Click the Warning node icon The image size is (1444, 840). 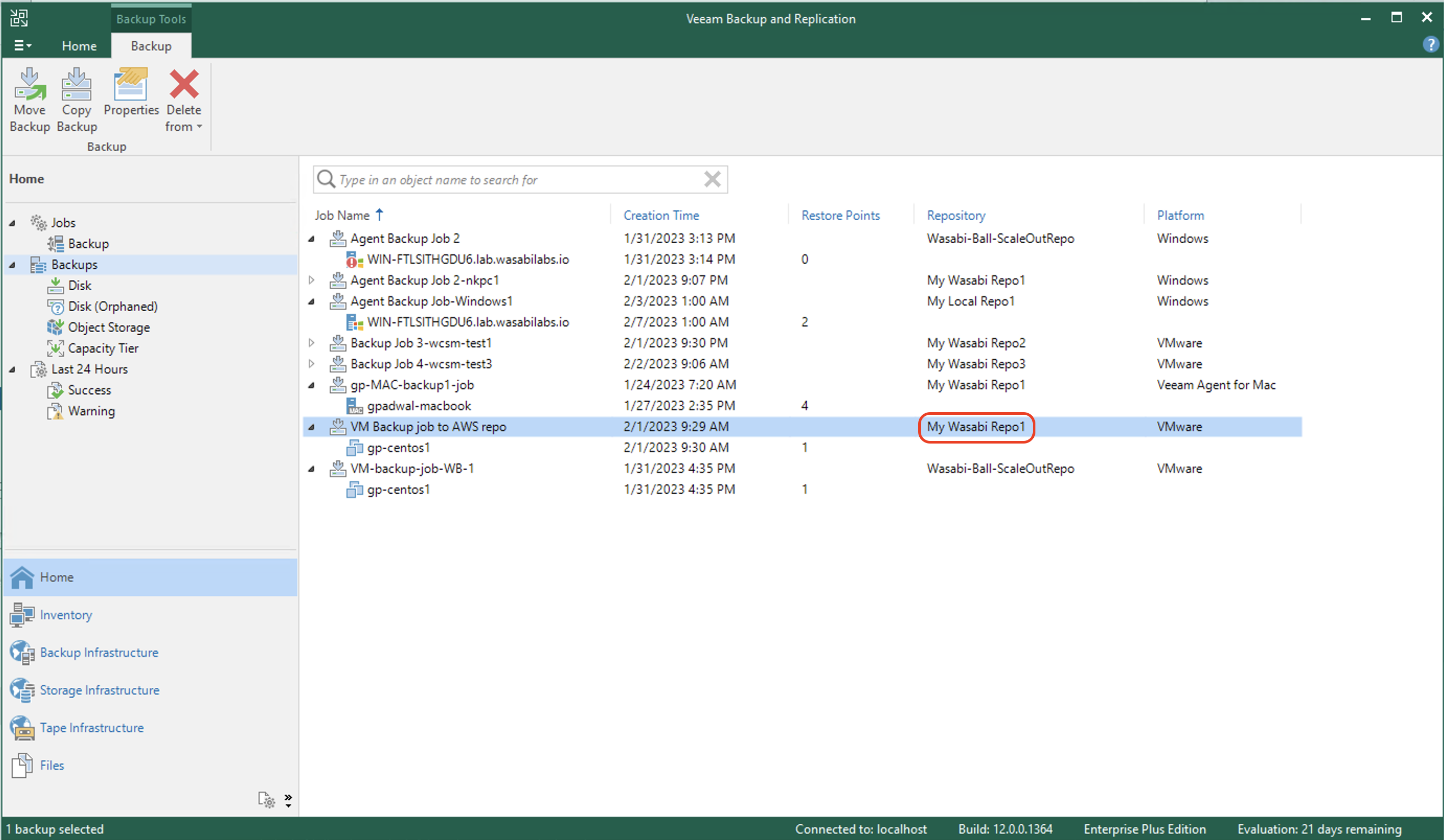[55, 412]
